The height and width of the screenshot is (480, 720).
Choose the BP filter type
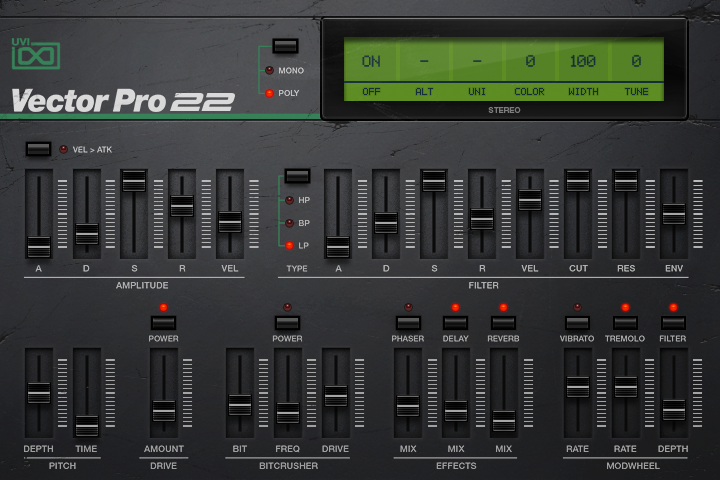point(289,223)
